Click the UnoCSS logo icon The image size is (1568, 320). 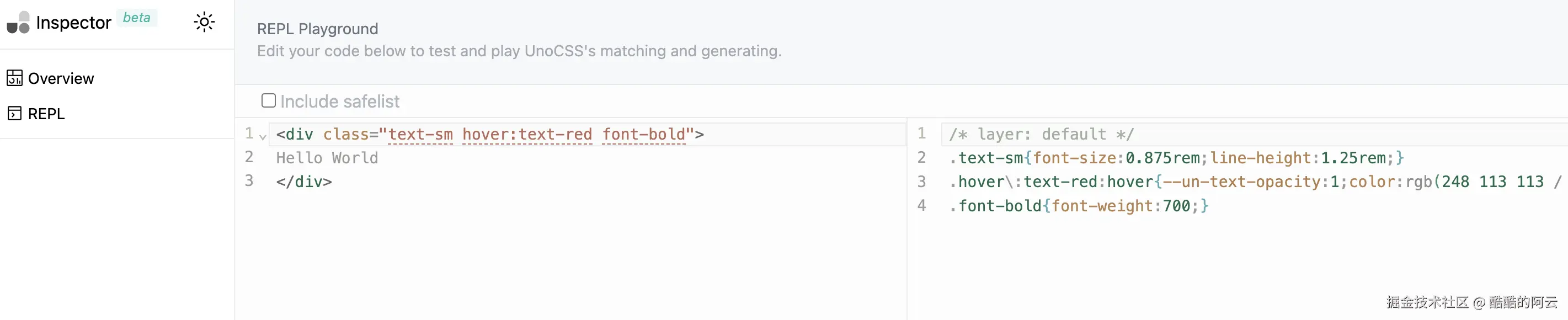point(18,23)
